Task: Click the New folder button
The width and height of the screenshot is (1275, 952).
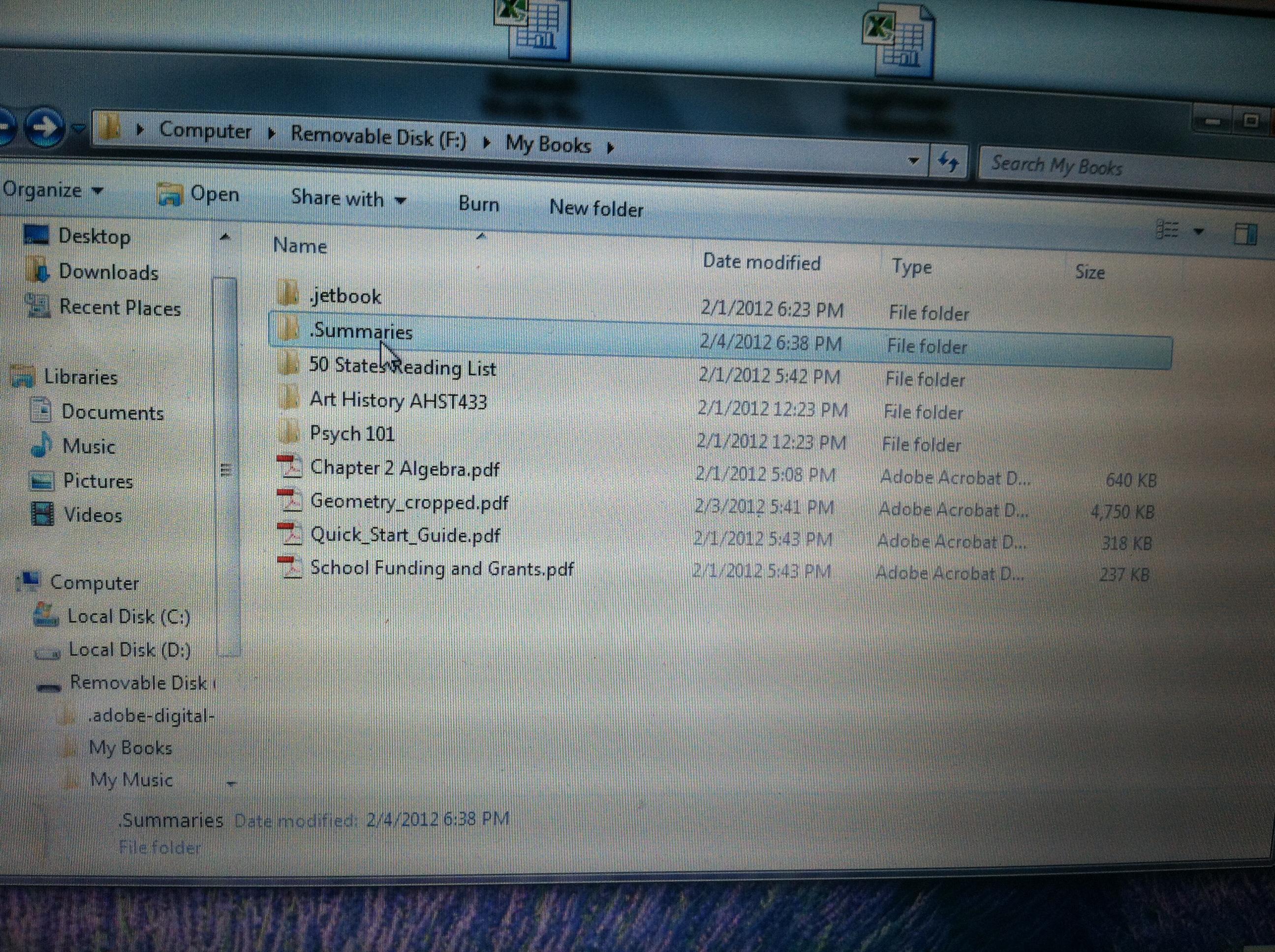Action: coord(596,209)
